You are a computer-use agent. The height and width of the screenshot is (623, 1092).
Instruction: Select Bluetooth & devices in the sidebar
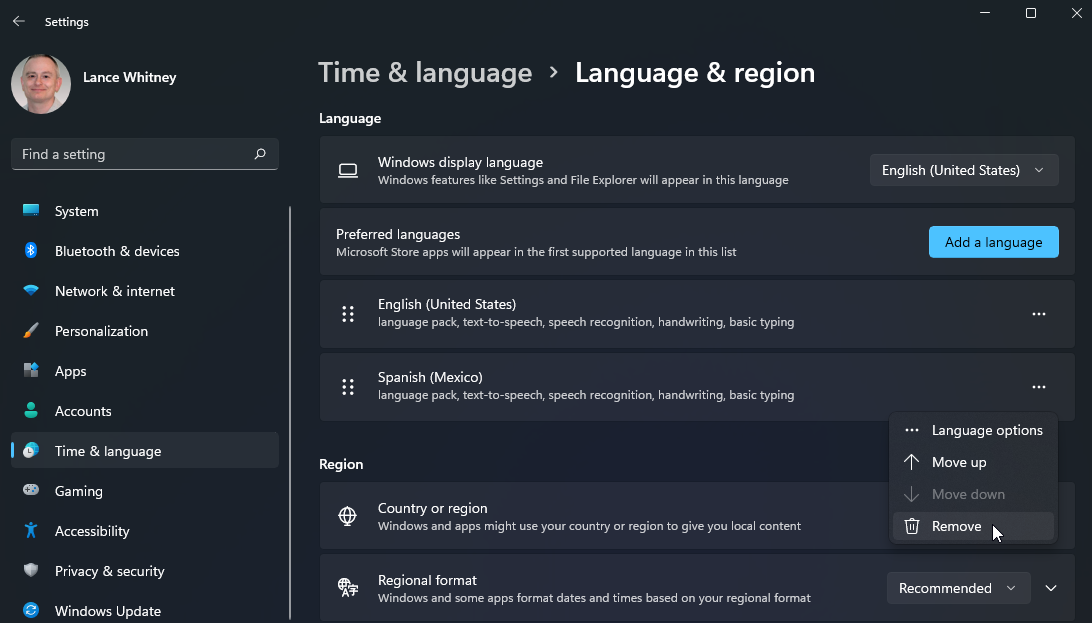pos(116,251)
